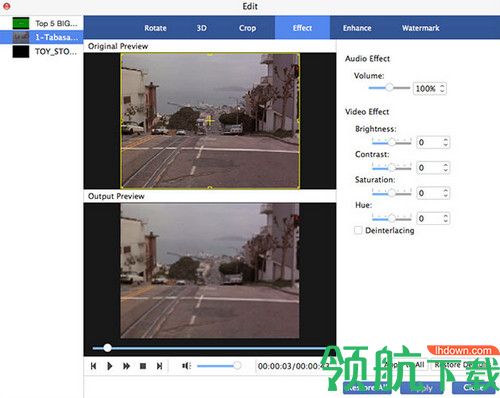
Task: Adjust the player volume slider
Action: tap(219, 366)
